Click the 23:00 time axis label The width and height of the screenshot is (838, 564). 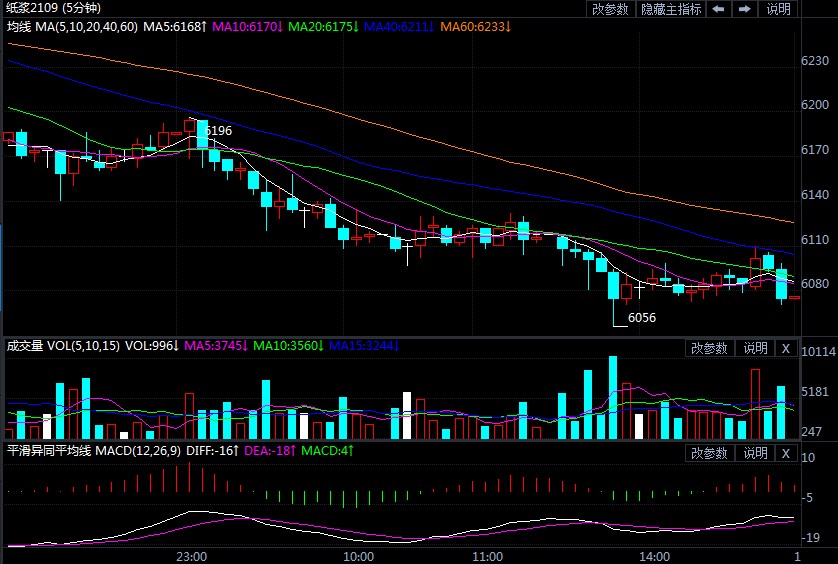(x=191, y=555)
